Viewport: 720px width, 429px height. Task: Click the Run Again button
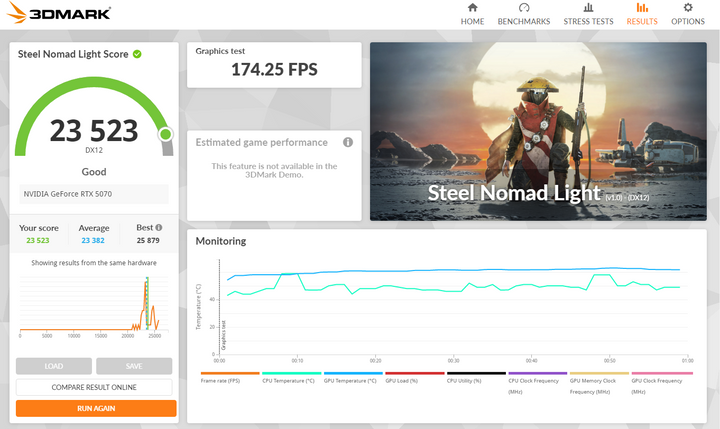coord(96,408)
